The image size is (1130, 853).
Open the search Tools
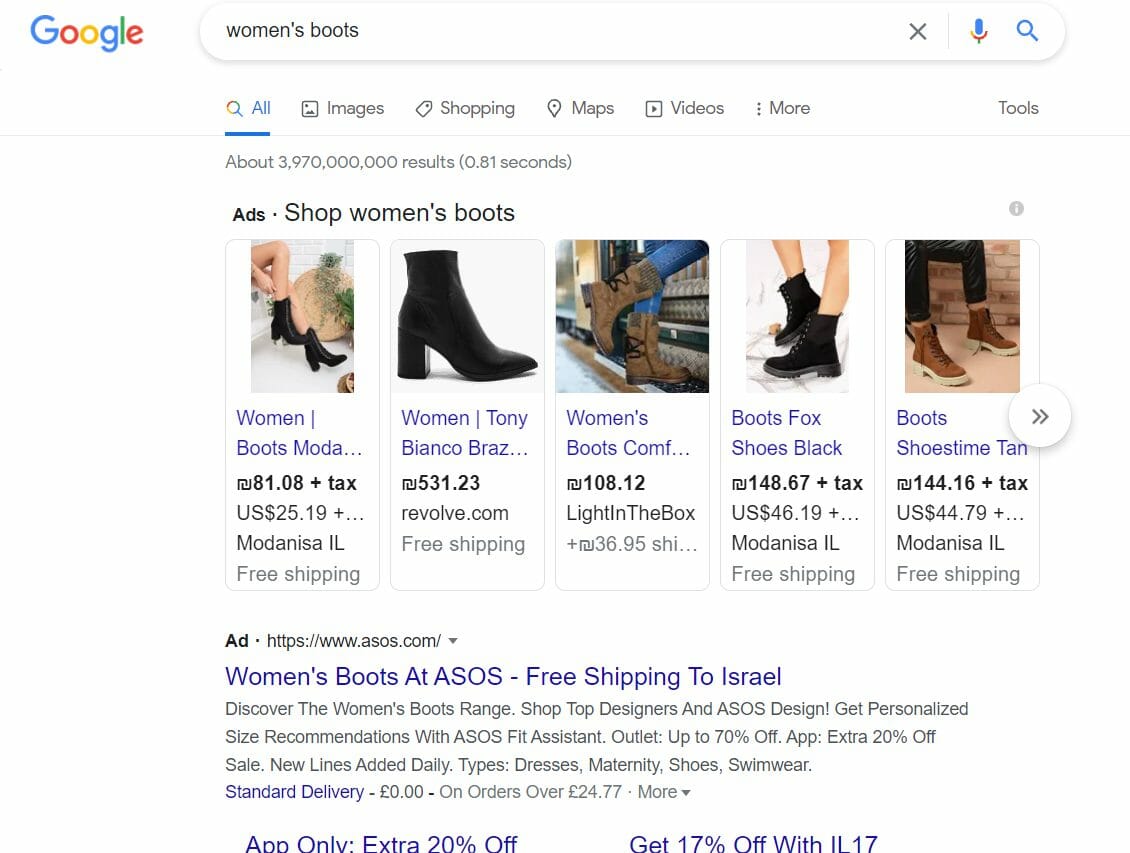pyautogui.click(x=1018, y=108)
